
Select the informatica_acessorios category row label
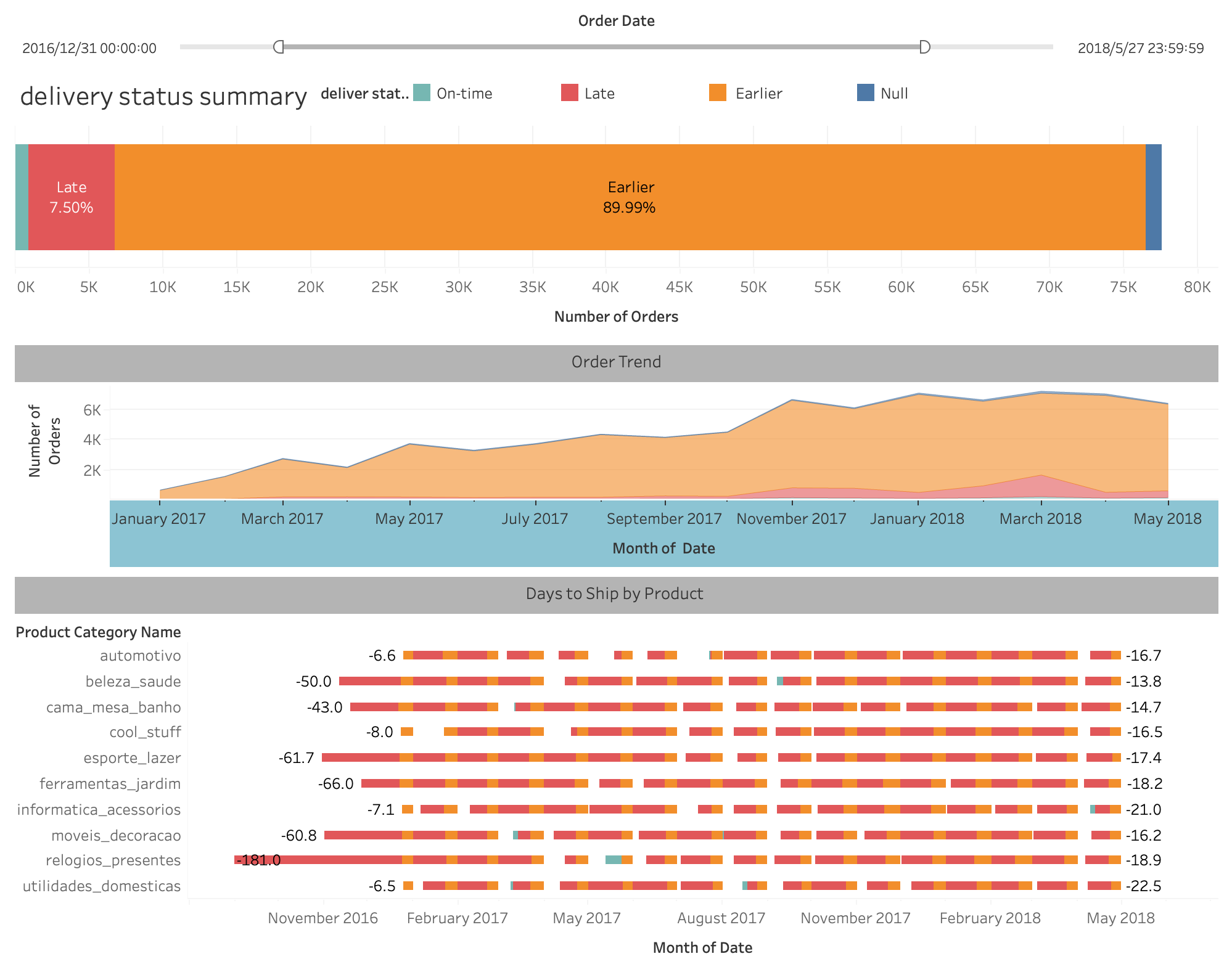99,810
